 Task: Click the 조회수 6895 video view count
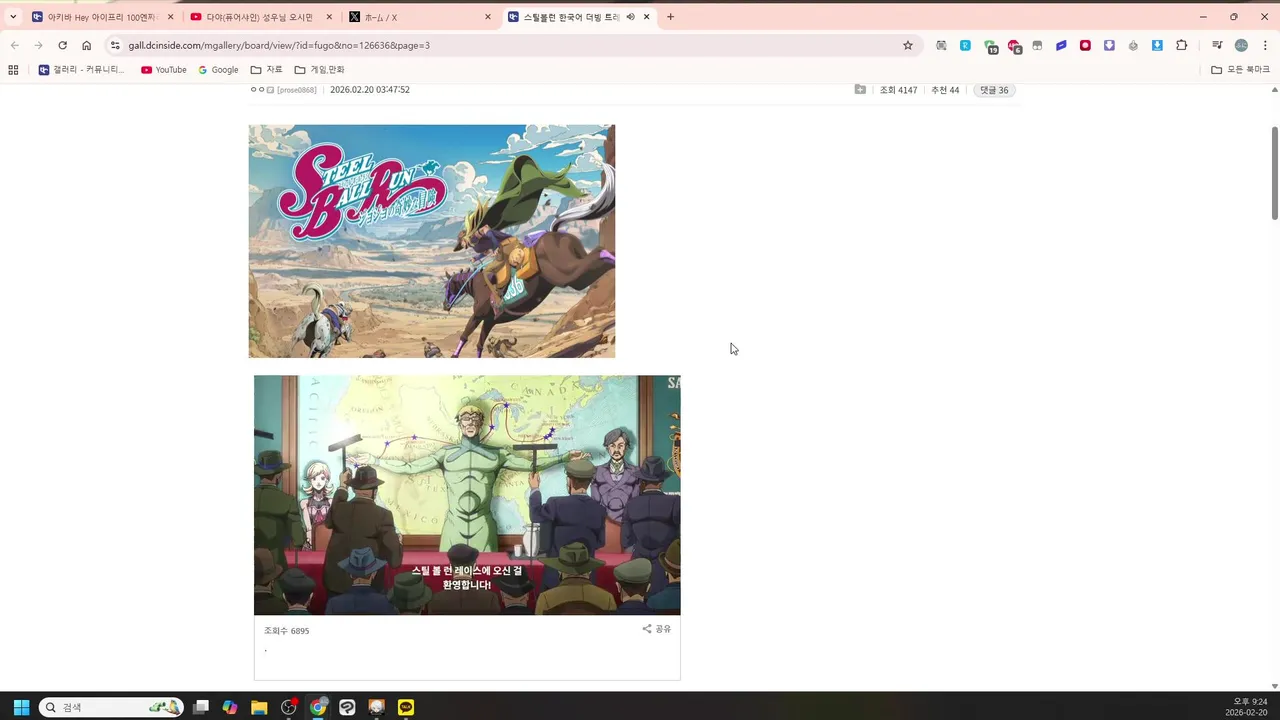click(287, 631)
